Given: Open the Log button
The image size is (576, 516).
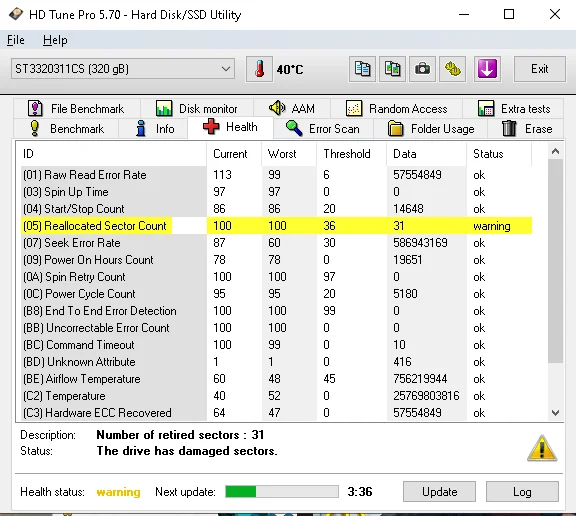Looking at the screenshot, I should pos(522,492).
